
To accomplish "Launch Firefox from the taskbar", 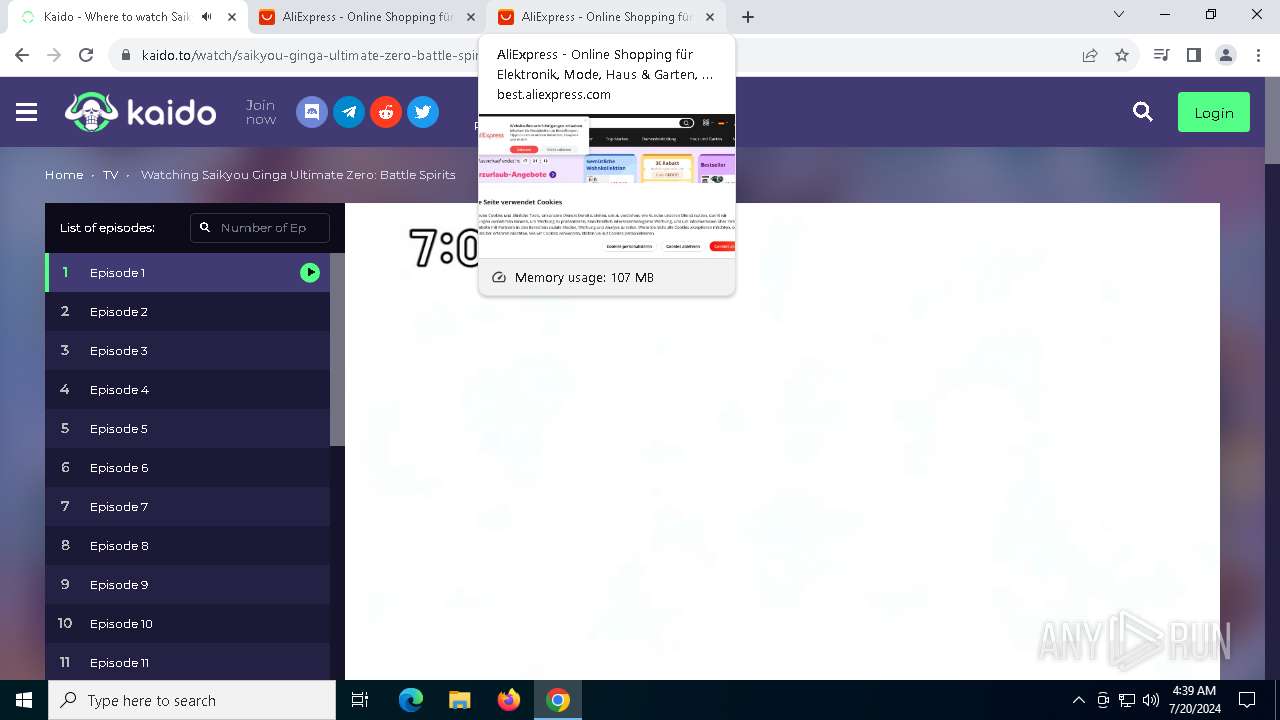I will [508, 700].
